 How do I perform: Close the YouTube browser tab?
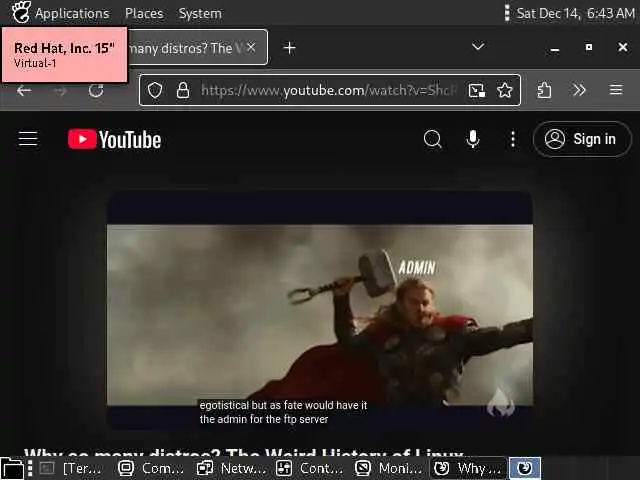[251, 48]
